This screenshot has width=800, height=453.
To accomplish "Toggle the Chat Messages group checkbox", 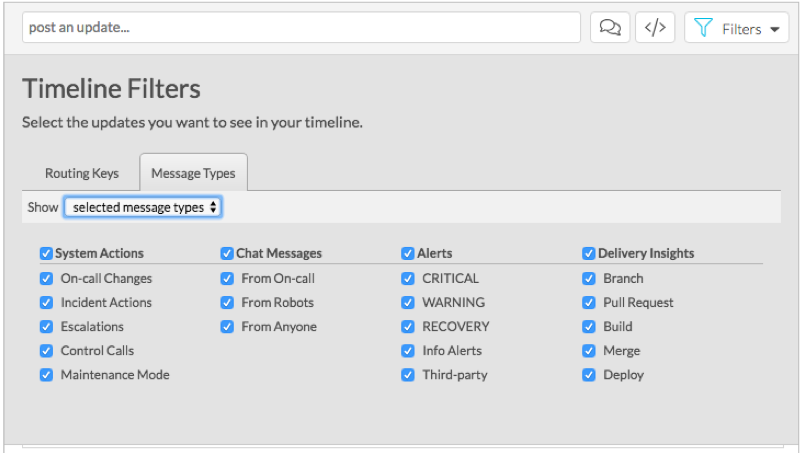I will (x=227, y=254).
